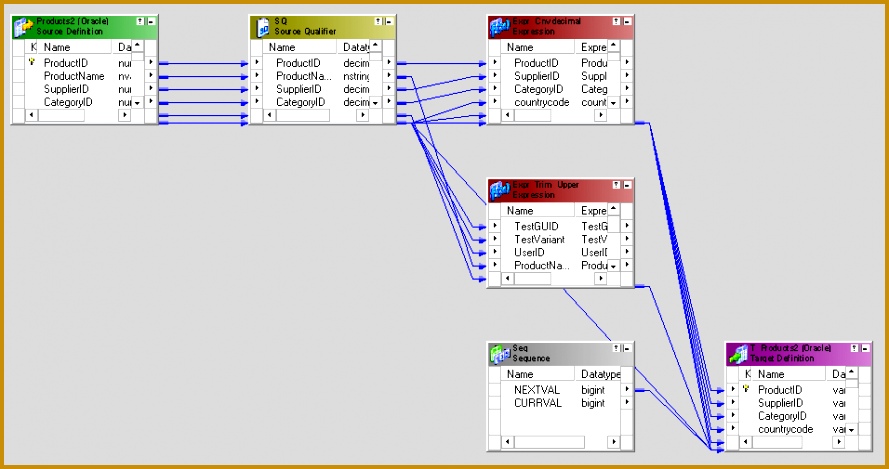Select the Expr_Cnvdecimal Expression icon
The height and width of the screenshot is (469, 889).
pos(500,27)
